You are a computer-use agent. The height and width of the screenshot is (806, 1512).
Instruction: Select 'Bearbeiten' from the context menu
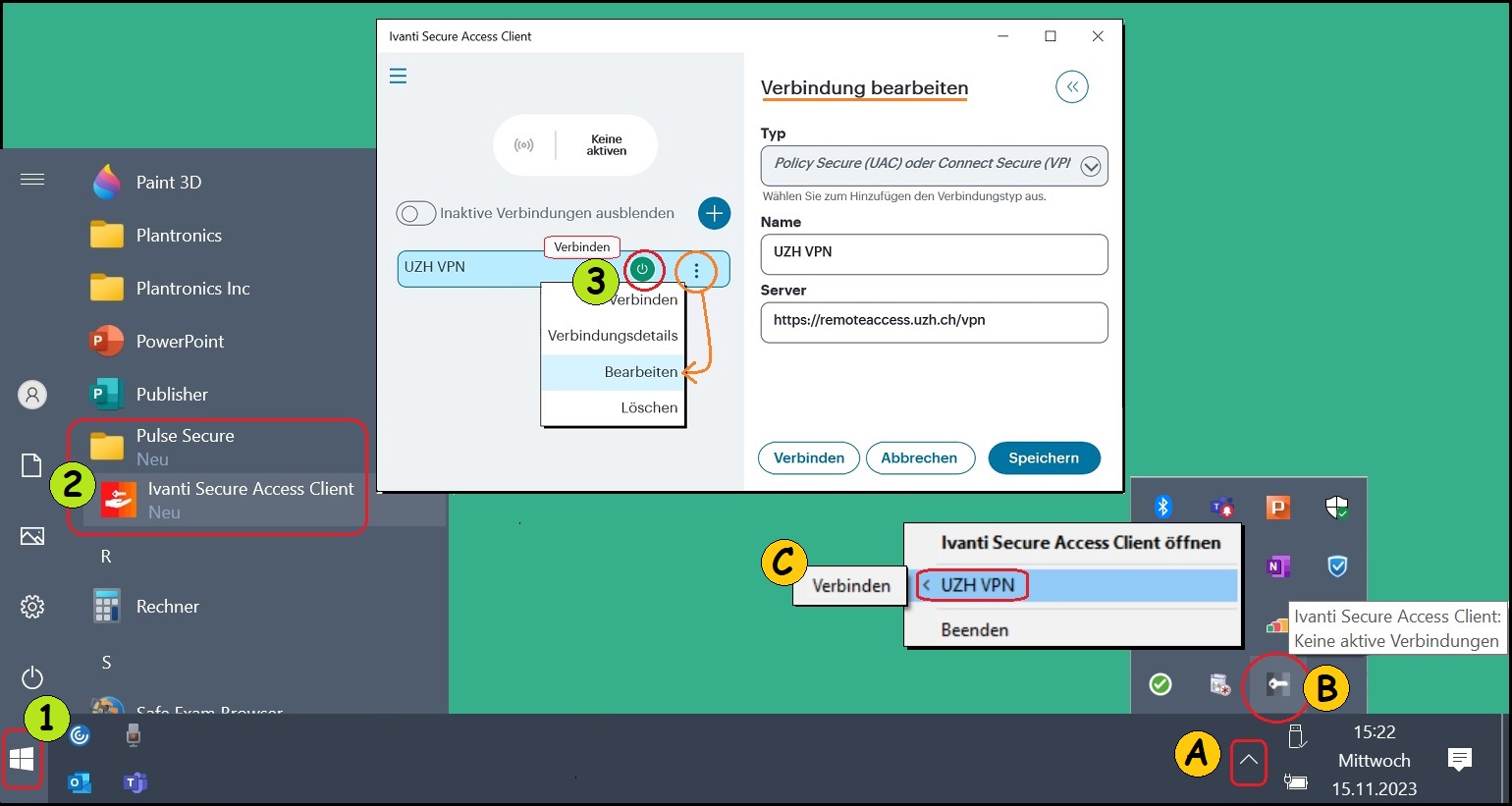(x=640, y=372)
